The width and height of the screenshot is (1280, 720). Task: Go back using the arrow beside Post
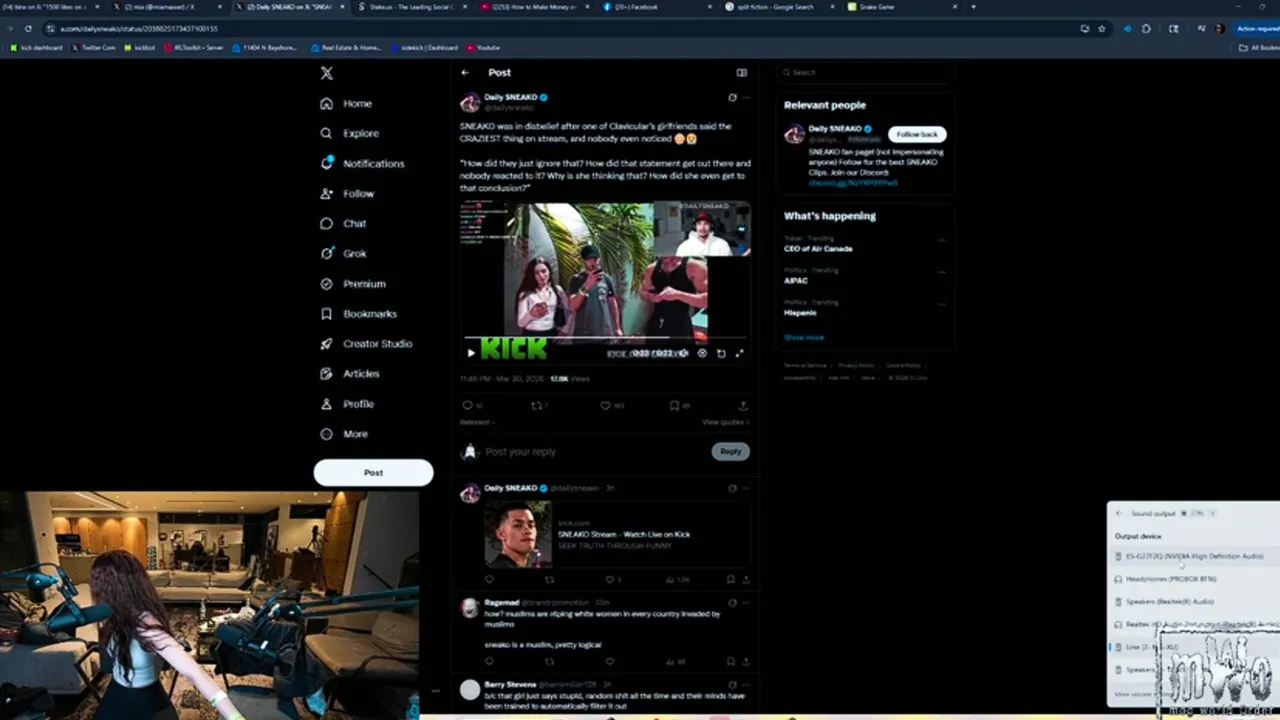[x=465, y=72]
